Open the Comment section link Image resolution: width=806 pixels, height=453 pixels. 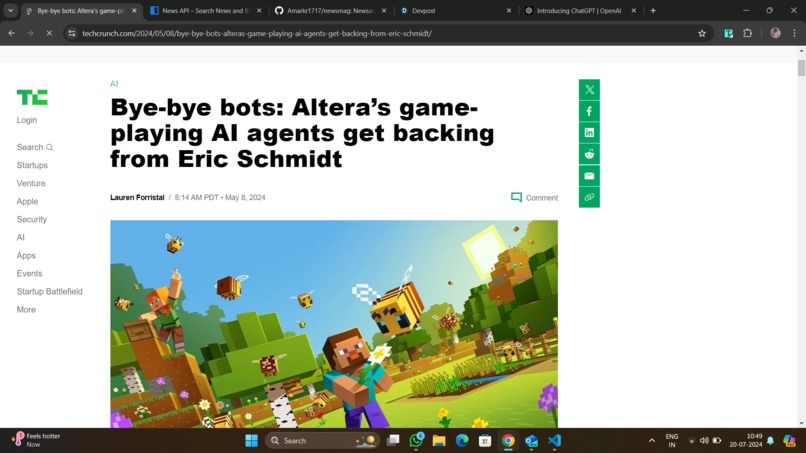point(535,197)
